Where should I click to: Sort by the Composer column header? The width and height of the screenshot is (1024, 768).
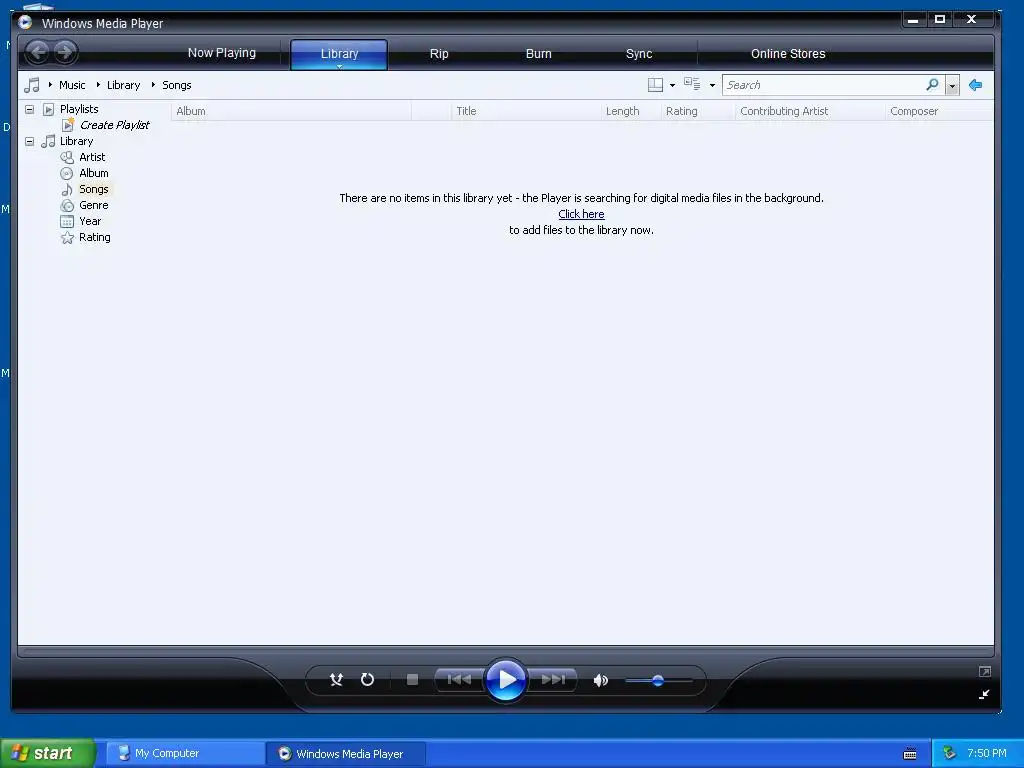coord(939,111)
